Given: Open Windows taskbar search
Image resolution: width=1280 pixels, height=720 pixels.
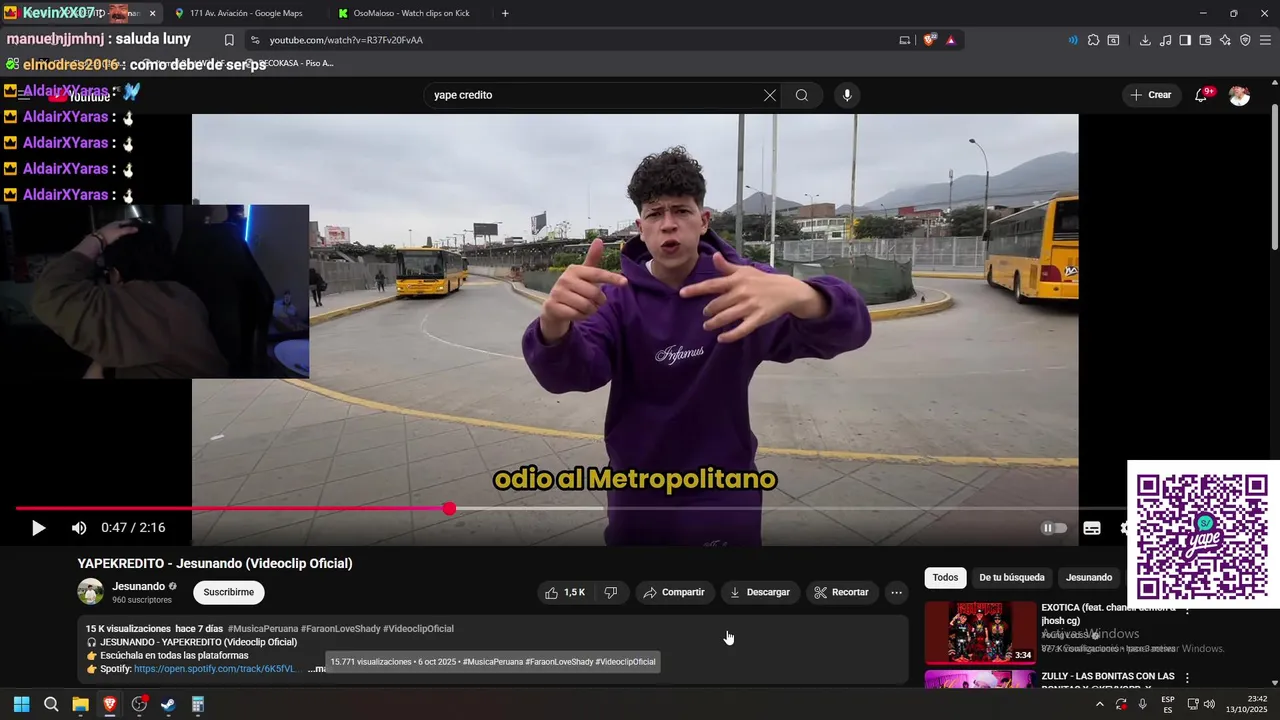Looking at the screenshot, I should pos(51,704).
